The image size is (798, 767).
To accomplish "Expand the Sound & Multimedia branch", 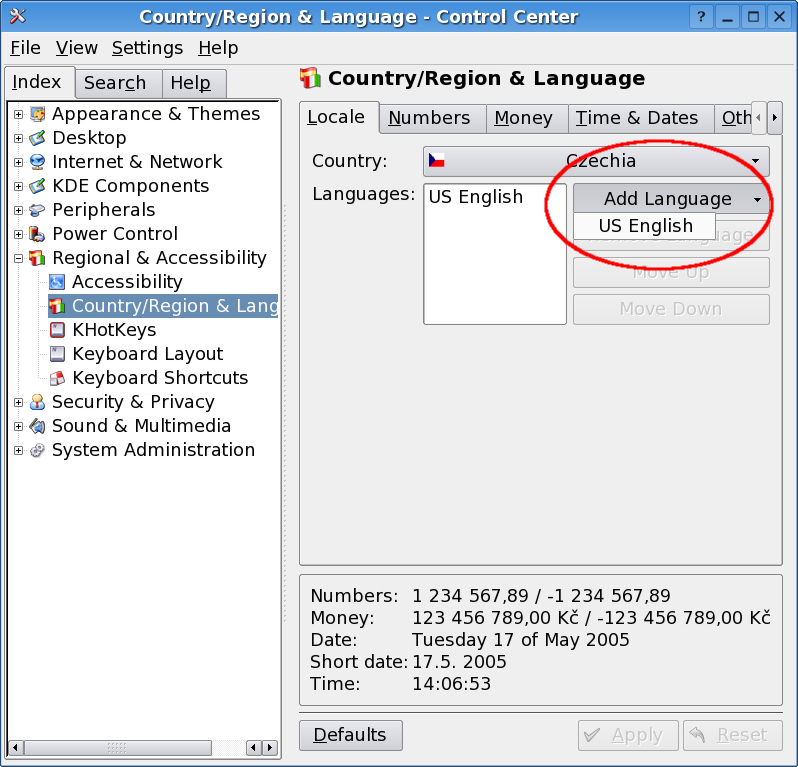I will tap(18, 427).
